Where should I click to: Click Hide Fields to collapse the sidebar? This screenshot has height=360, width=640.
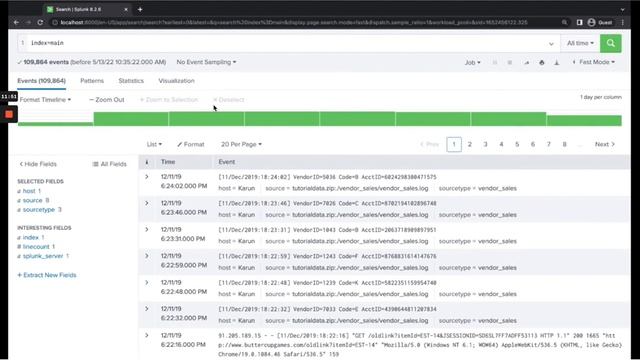point(38,164)
